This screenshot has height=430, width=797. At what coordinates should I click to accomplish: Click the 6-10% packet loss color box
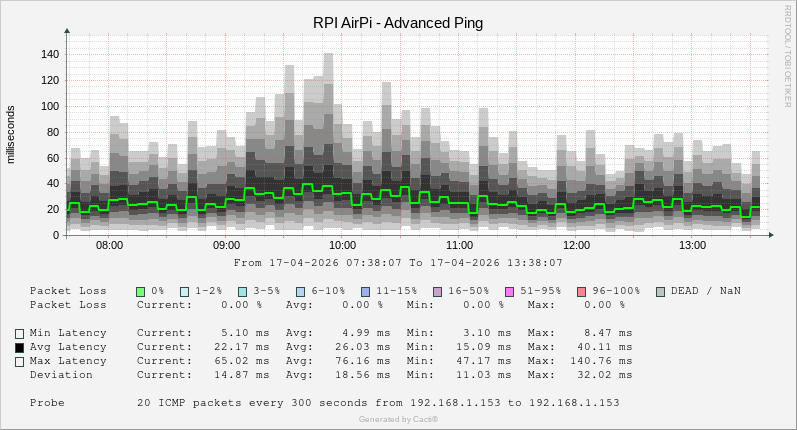point(301,291)
